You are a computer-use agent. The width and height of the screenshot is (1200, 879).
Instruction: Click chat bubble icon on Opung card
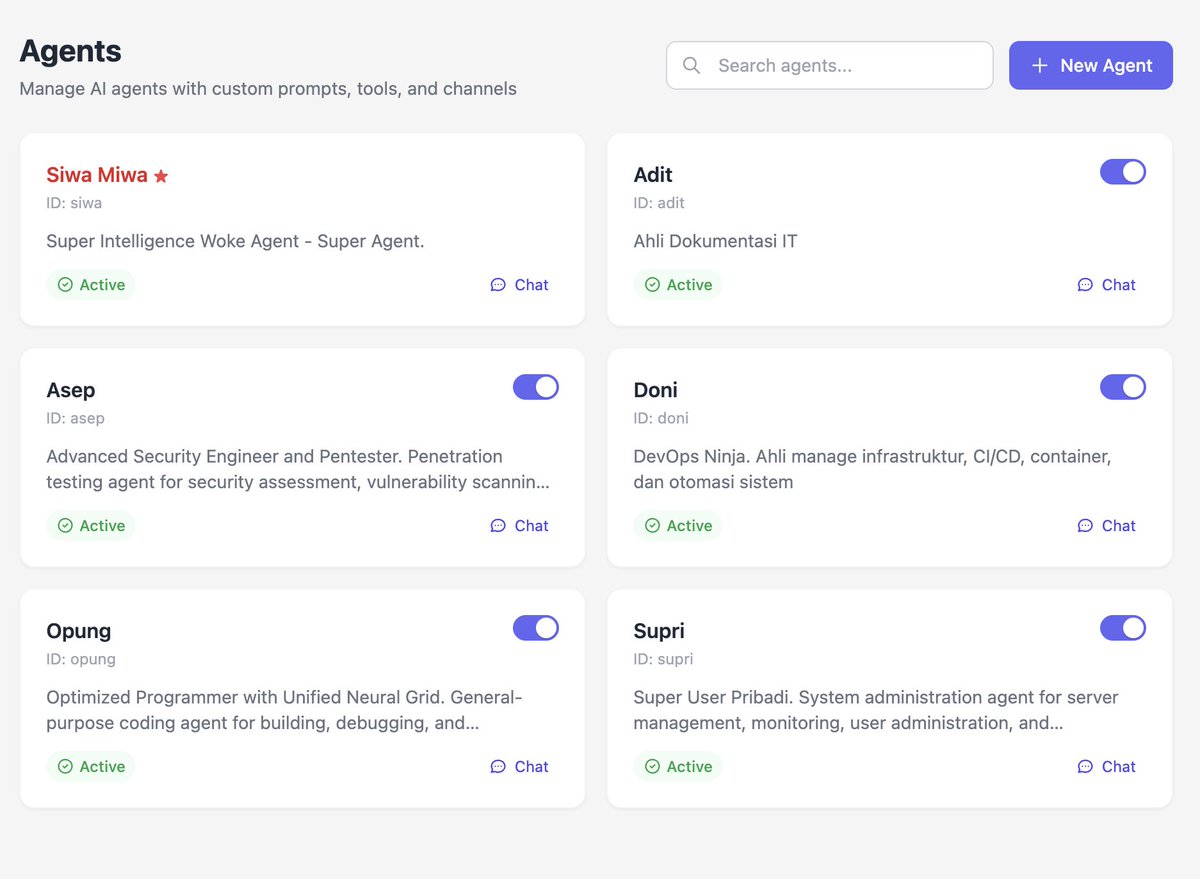[498, 767]
